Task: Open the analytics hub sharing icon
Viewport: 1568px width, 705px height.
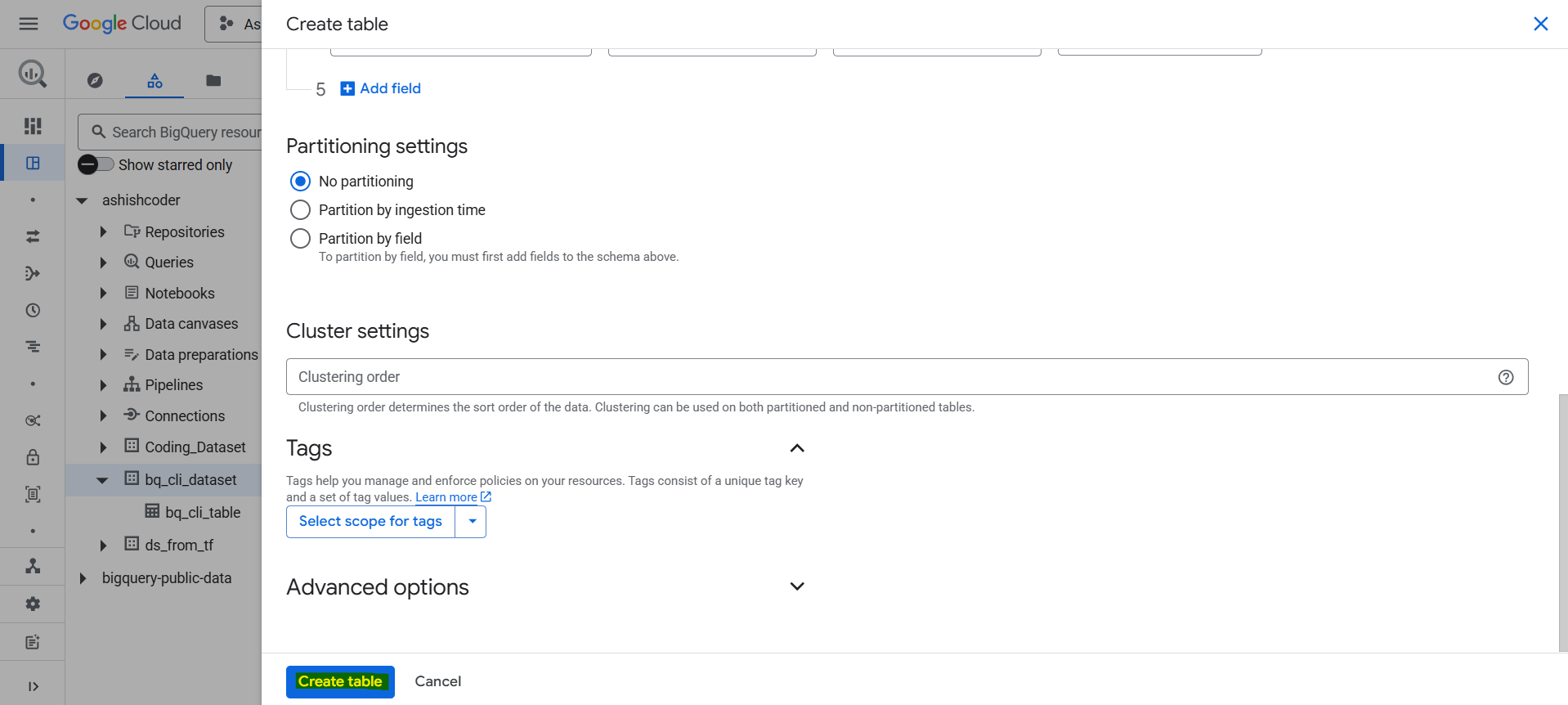Action: (33, 420)
